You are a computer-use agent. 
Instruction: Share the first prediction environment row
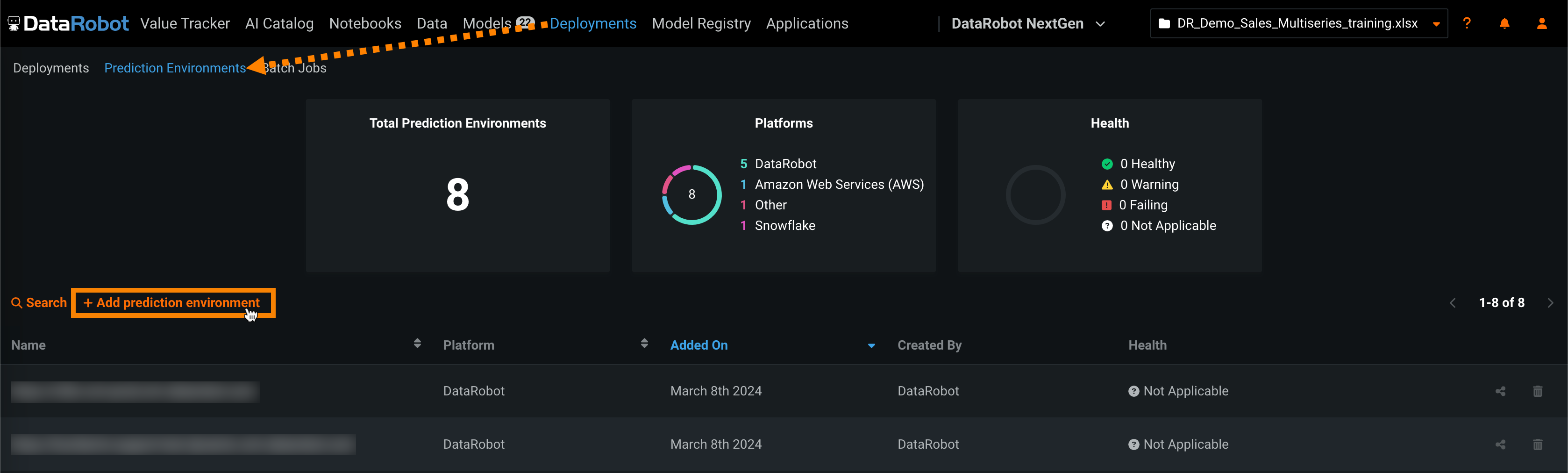1500,391
